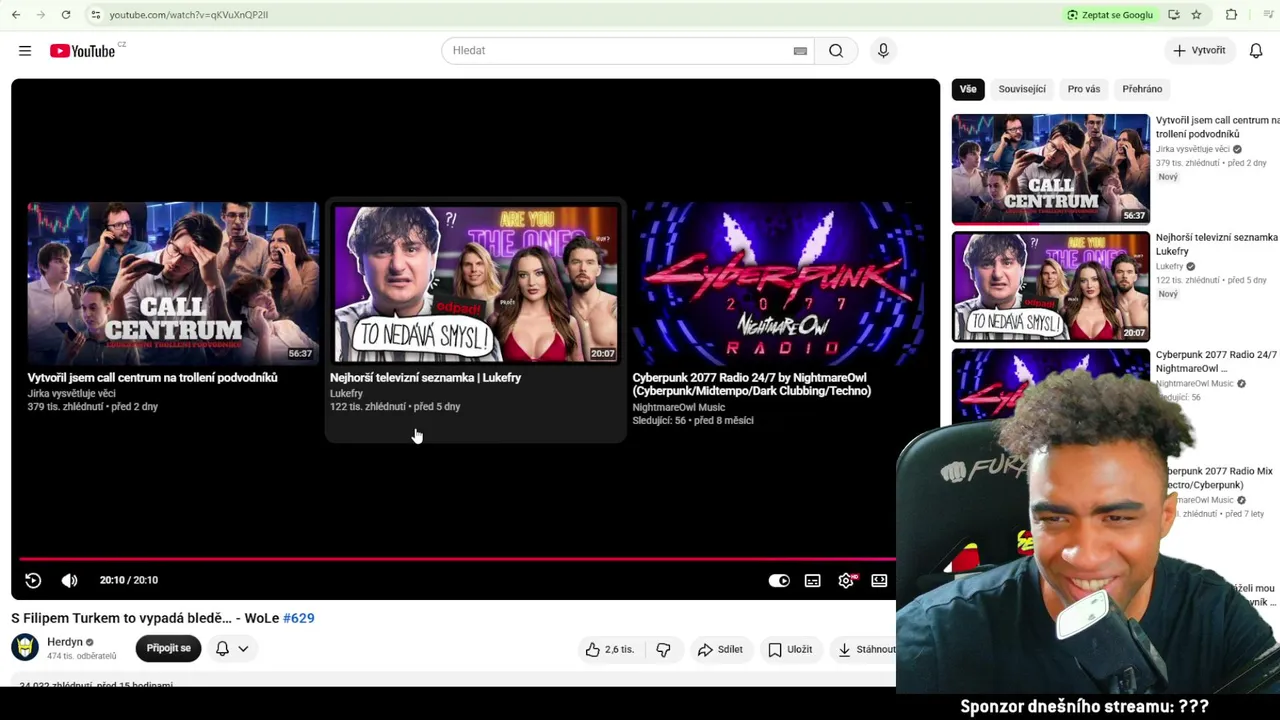Image resolution: width=1280 pixels, height=720 pixels.
Task: Open the Call centrum endscreen thumbnail
Action: tap(172, 283)
